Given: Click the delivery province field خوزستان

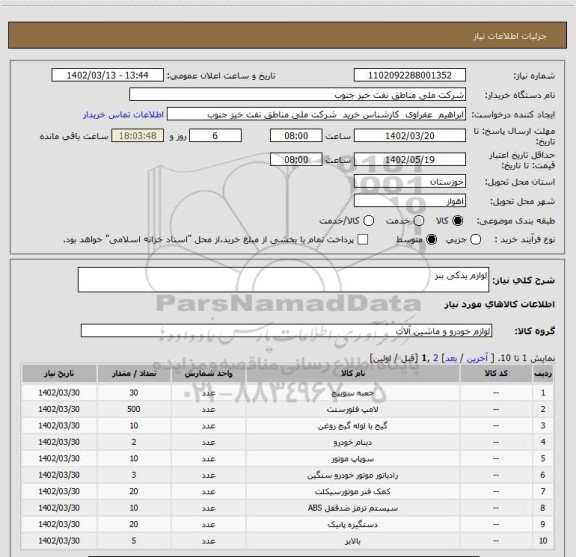Looking at the screenshot, I should click(410, 182).
